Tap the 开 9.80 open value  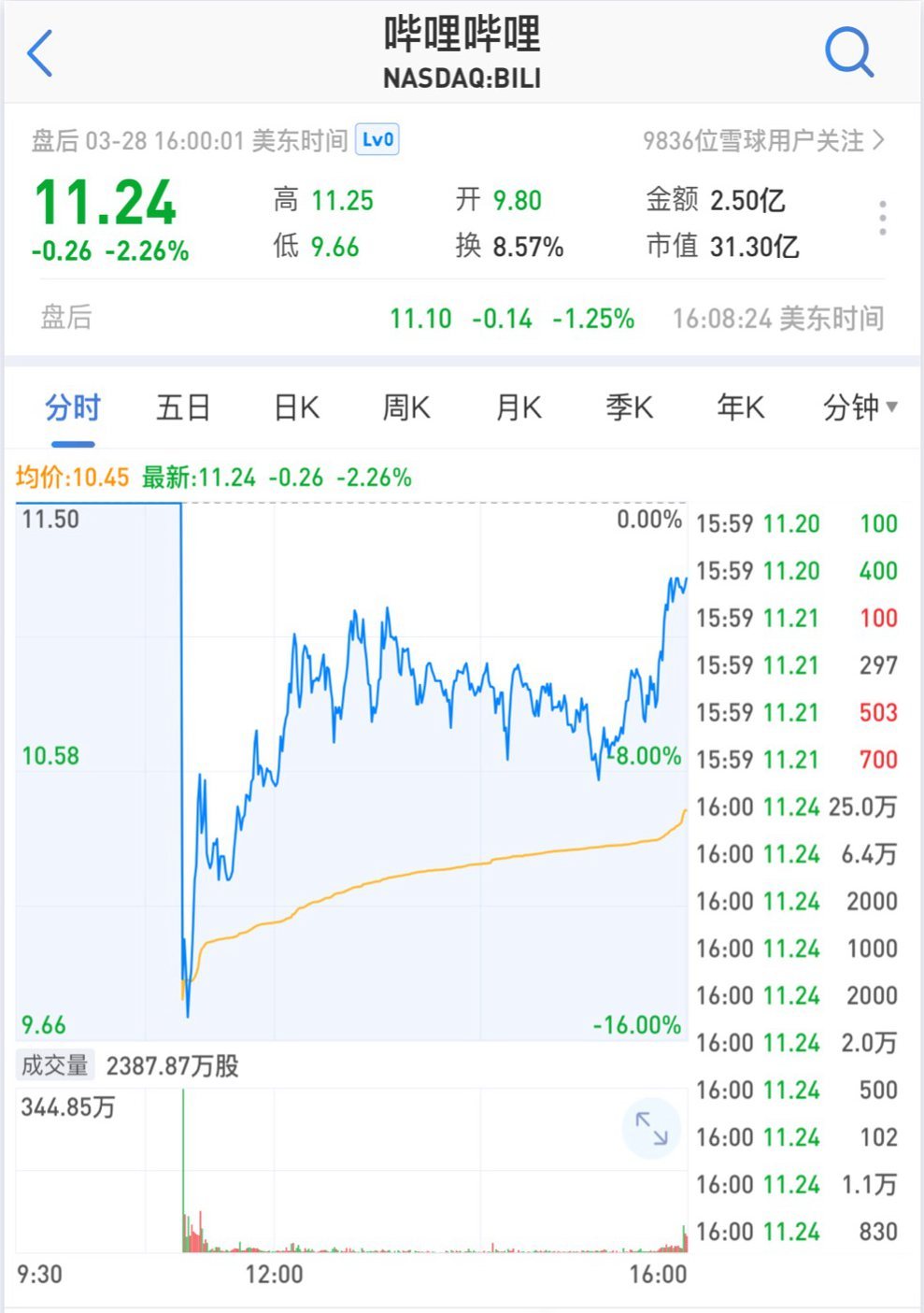tap(499, 200)
